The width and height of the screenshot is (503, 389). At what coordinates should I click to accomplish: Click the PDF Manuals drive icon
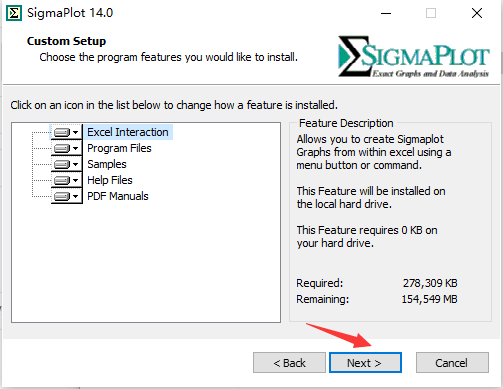(62, 196)
